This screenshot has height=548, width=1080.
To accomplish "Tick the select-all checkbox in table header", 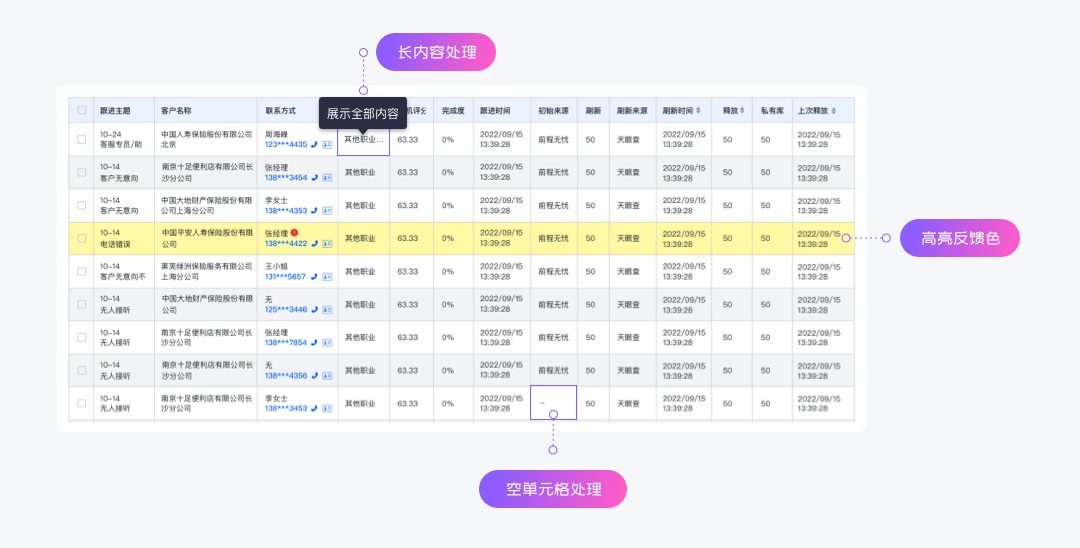I will click(x=82, y=110).
